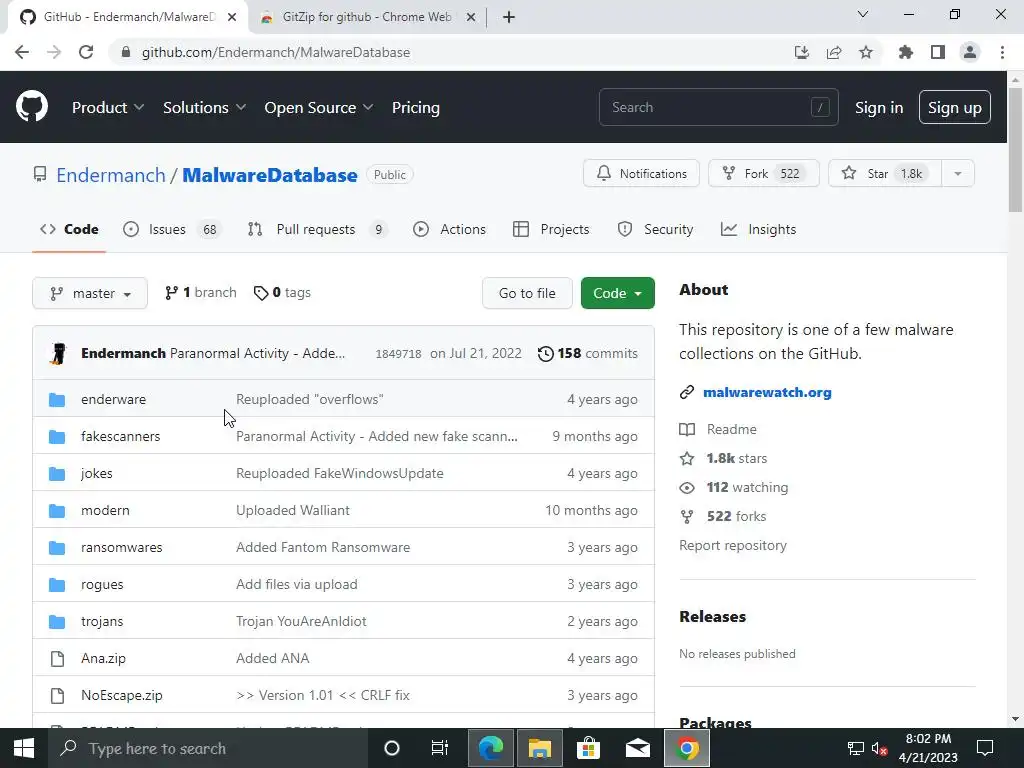Open the trojans folder

coord(102,621)
